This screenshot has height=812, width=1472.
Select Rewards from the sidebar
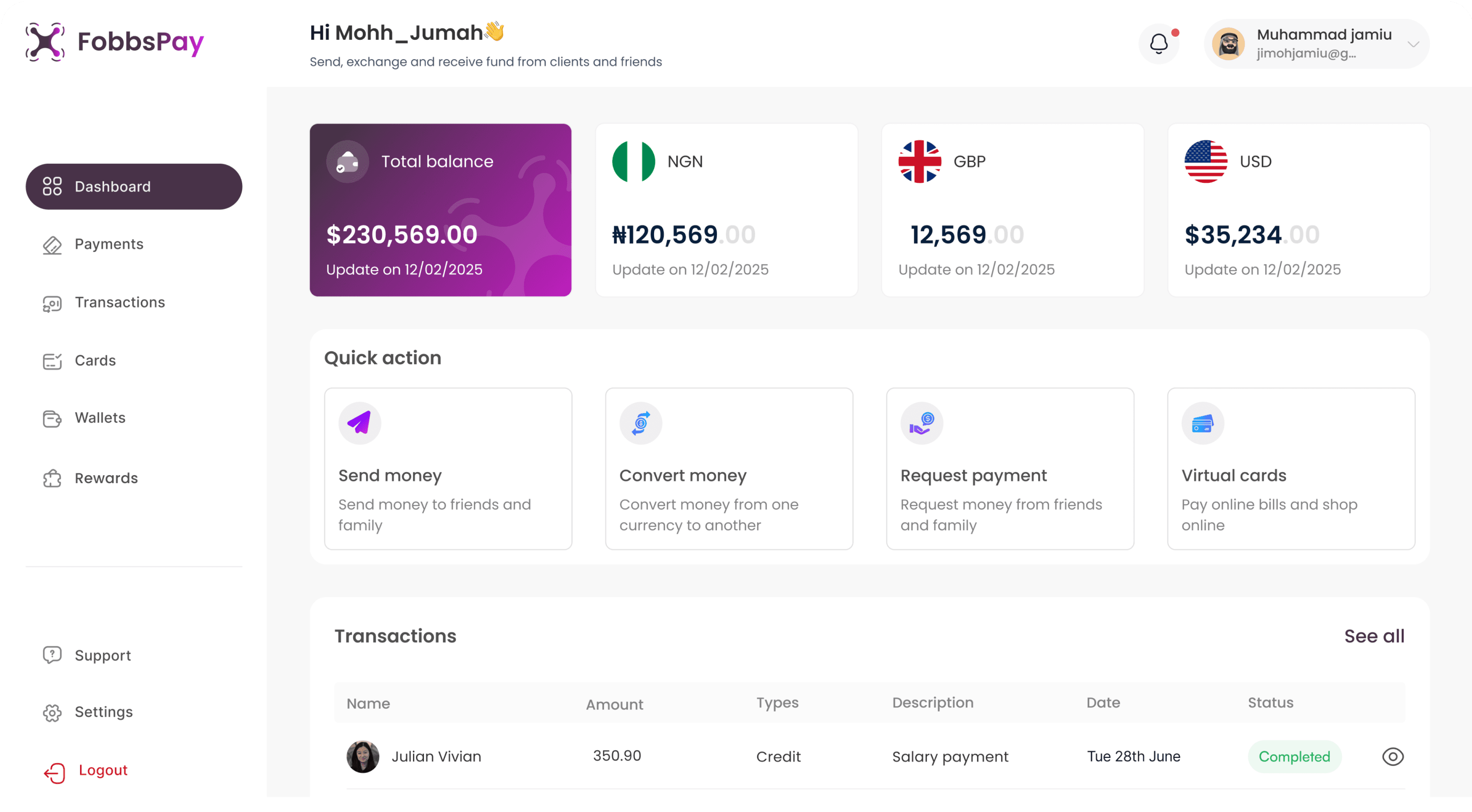tap(106, 478)
